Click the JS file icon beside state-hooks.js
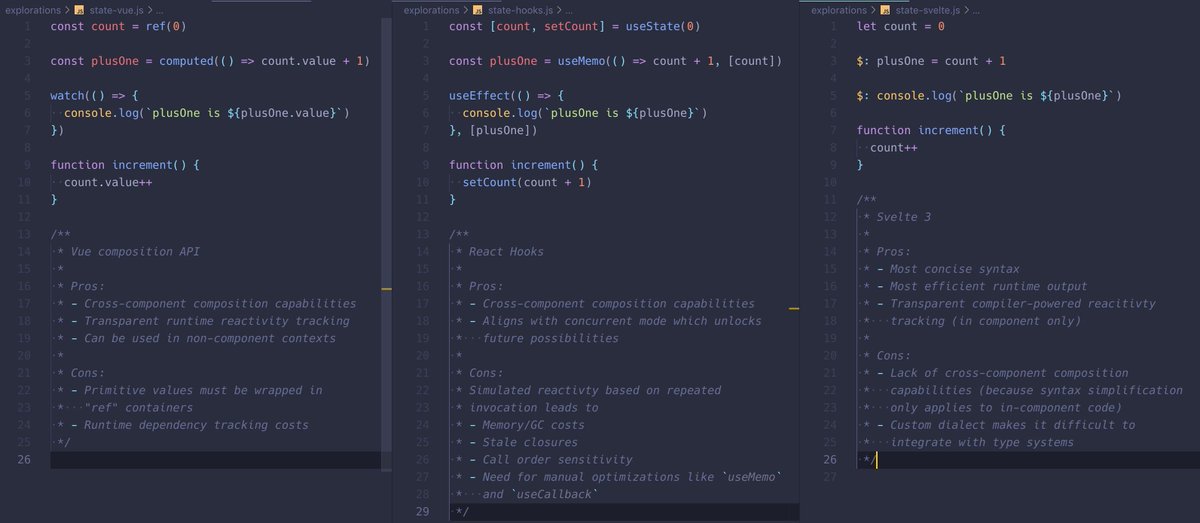 click(479, 10)
